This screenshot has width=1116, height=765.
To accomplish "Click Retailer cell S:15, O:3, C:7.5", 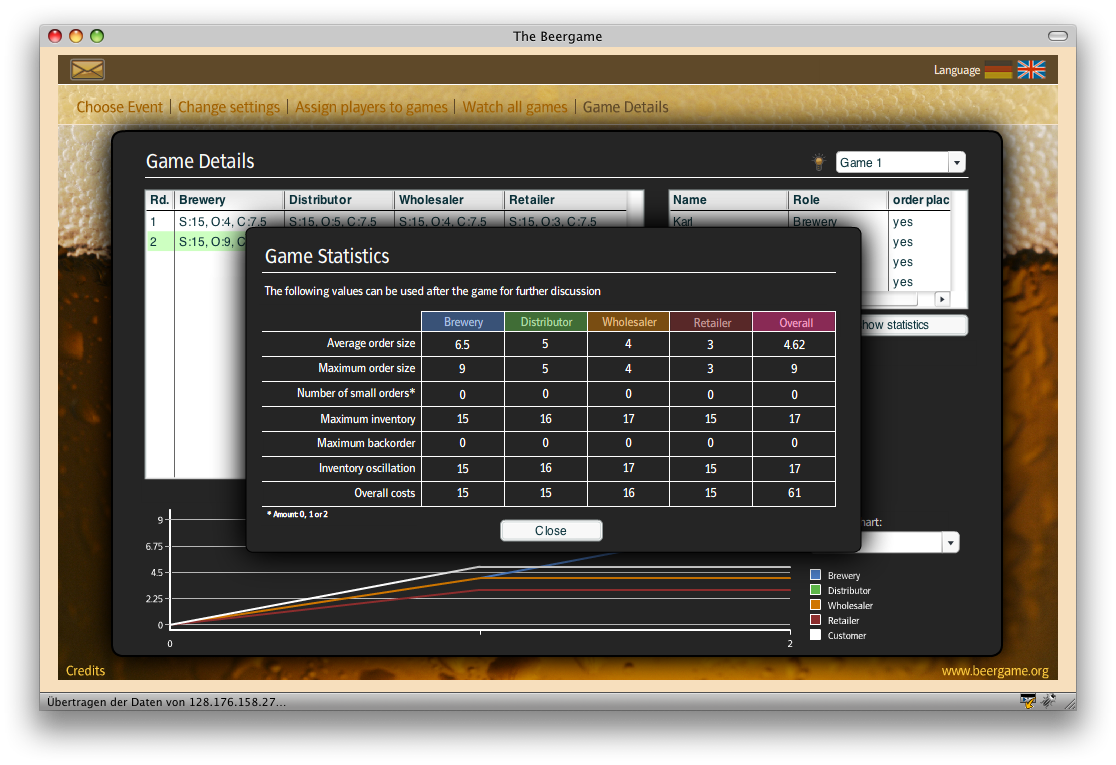I will point(553,221).
